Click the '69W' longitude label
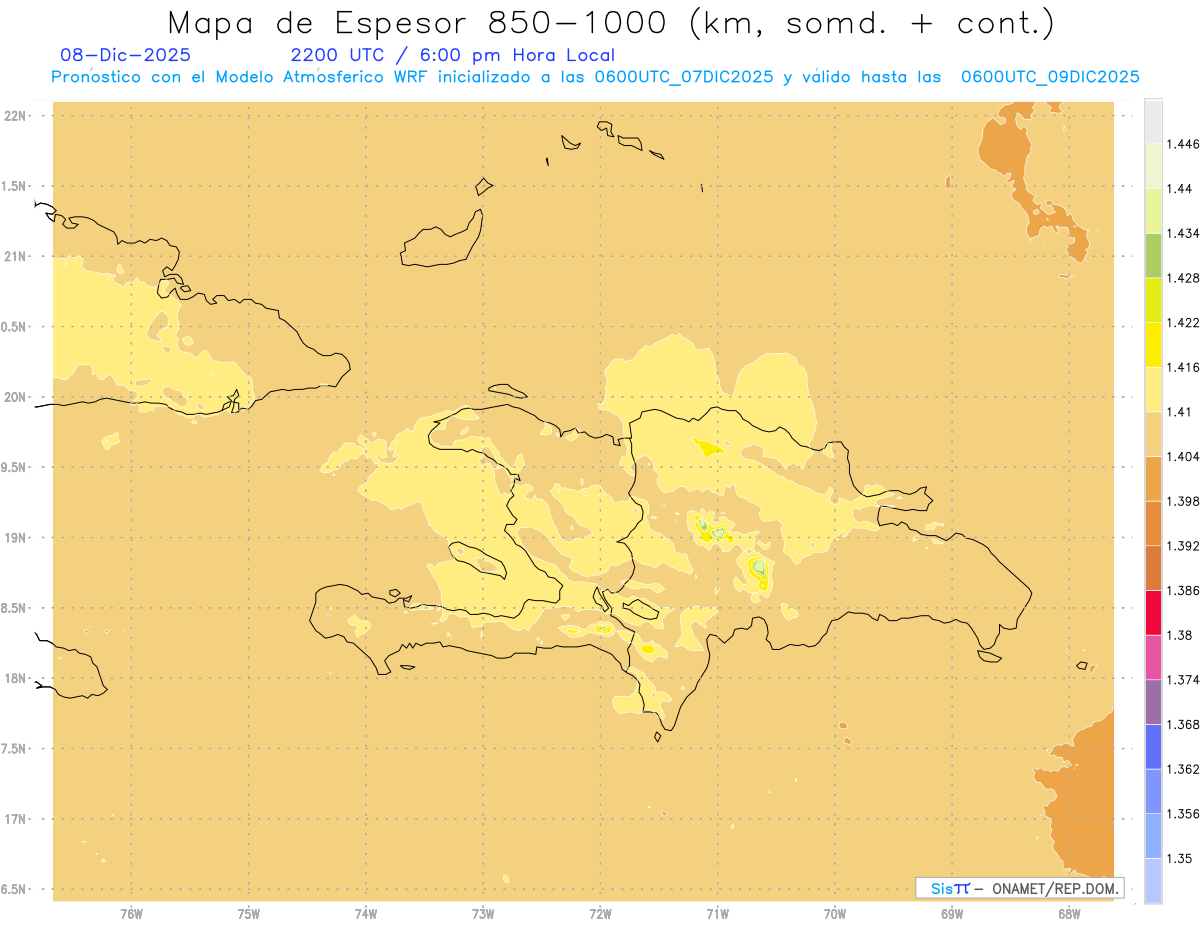The height and width of the screenshot is (927, 1200). pos(952,913)
